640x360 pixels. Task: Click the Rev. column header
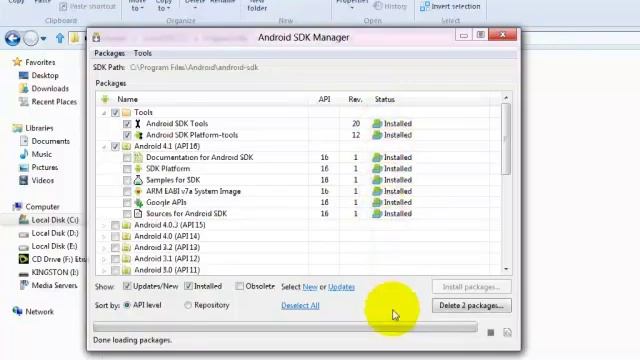[355, 99]
